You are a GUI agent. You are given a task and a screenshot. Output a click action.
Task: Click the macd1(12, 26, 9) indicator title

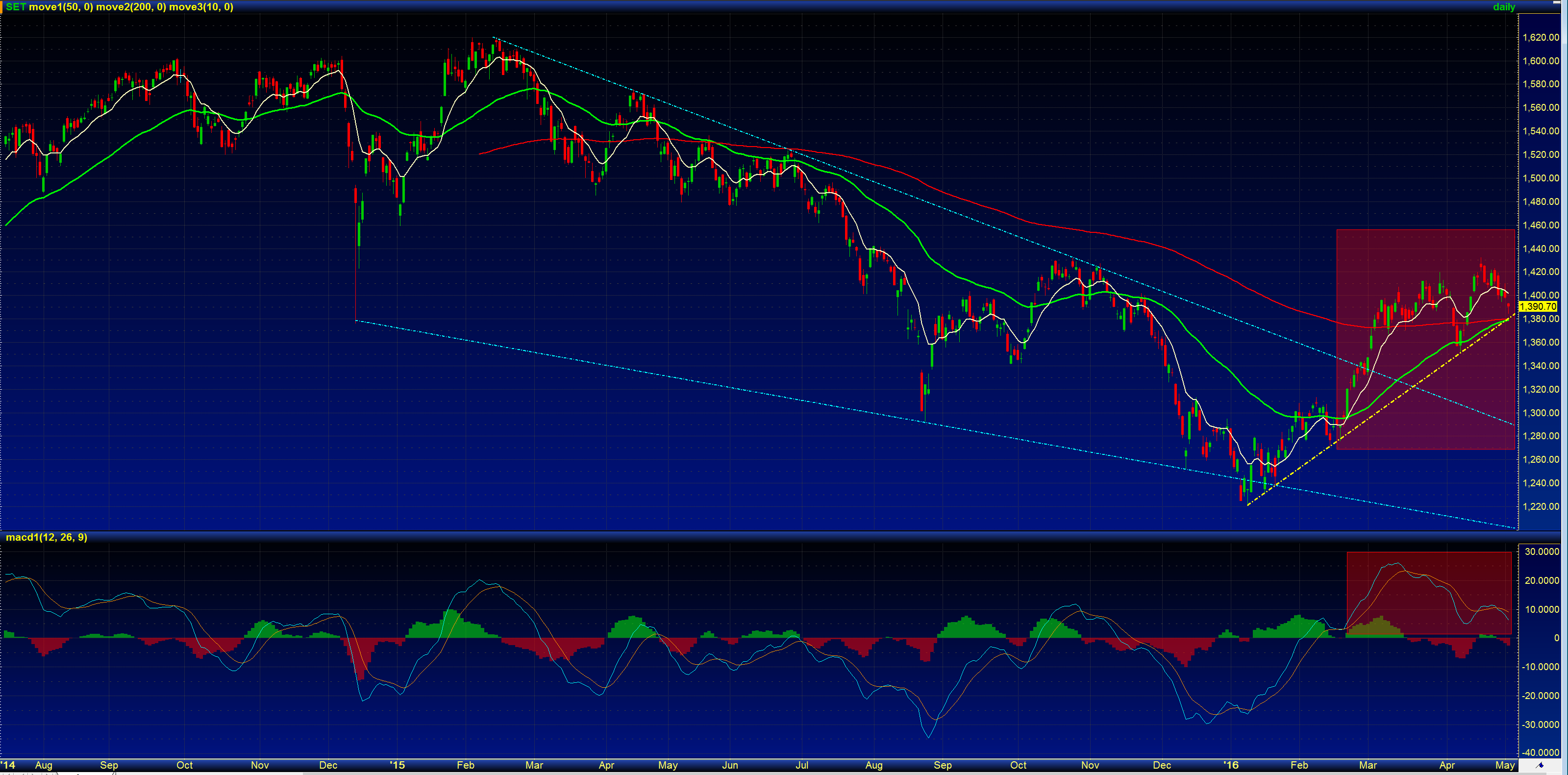[46, 538]
